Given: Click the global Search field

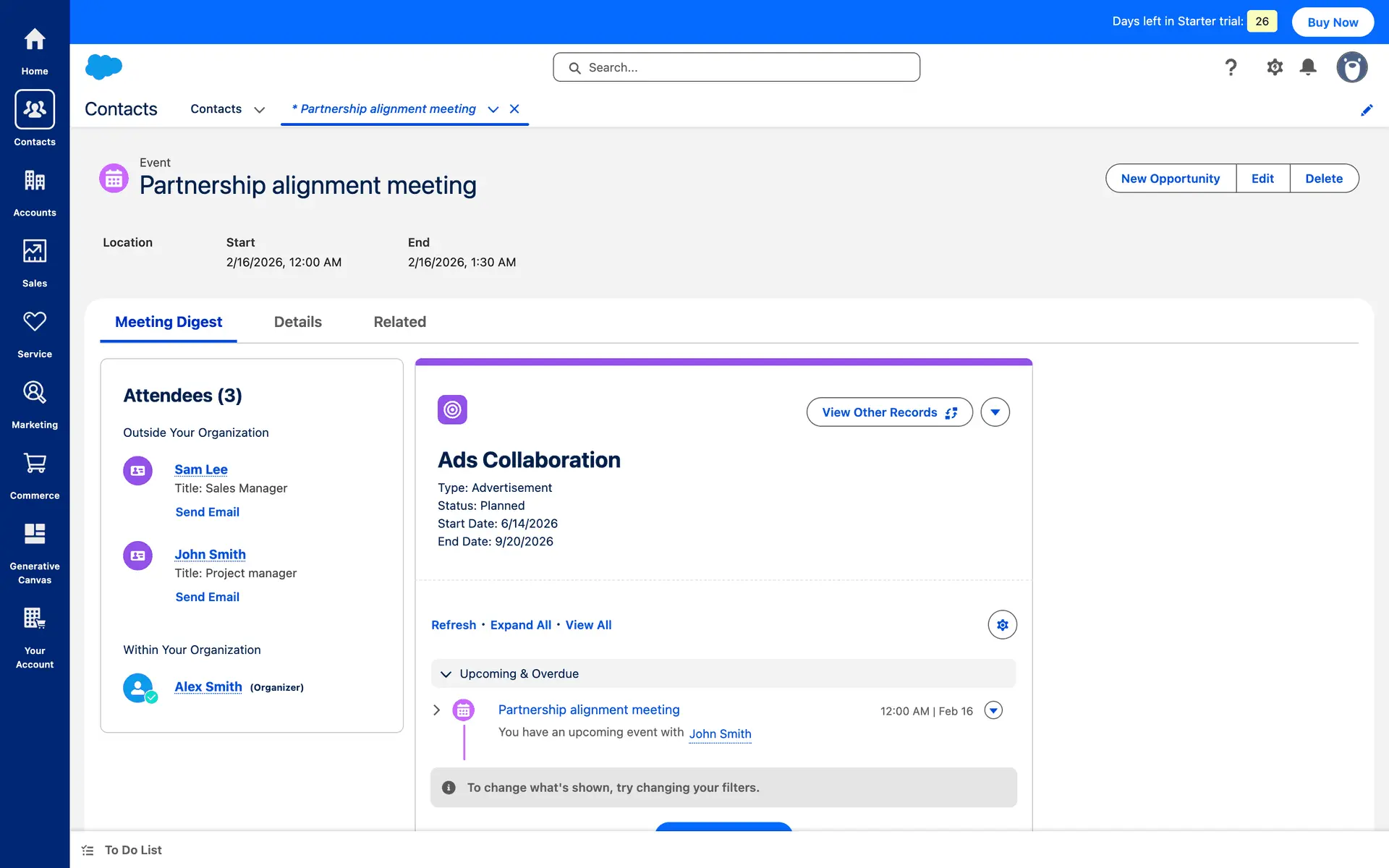Looking at the screenshot, I should click(736, 67).
